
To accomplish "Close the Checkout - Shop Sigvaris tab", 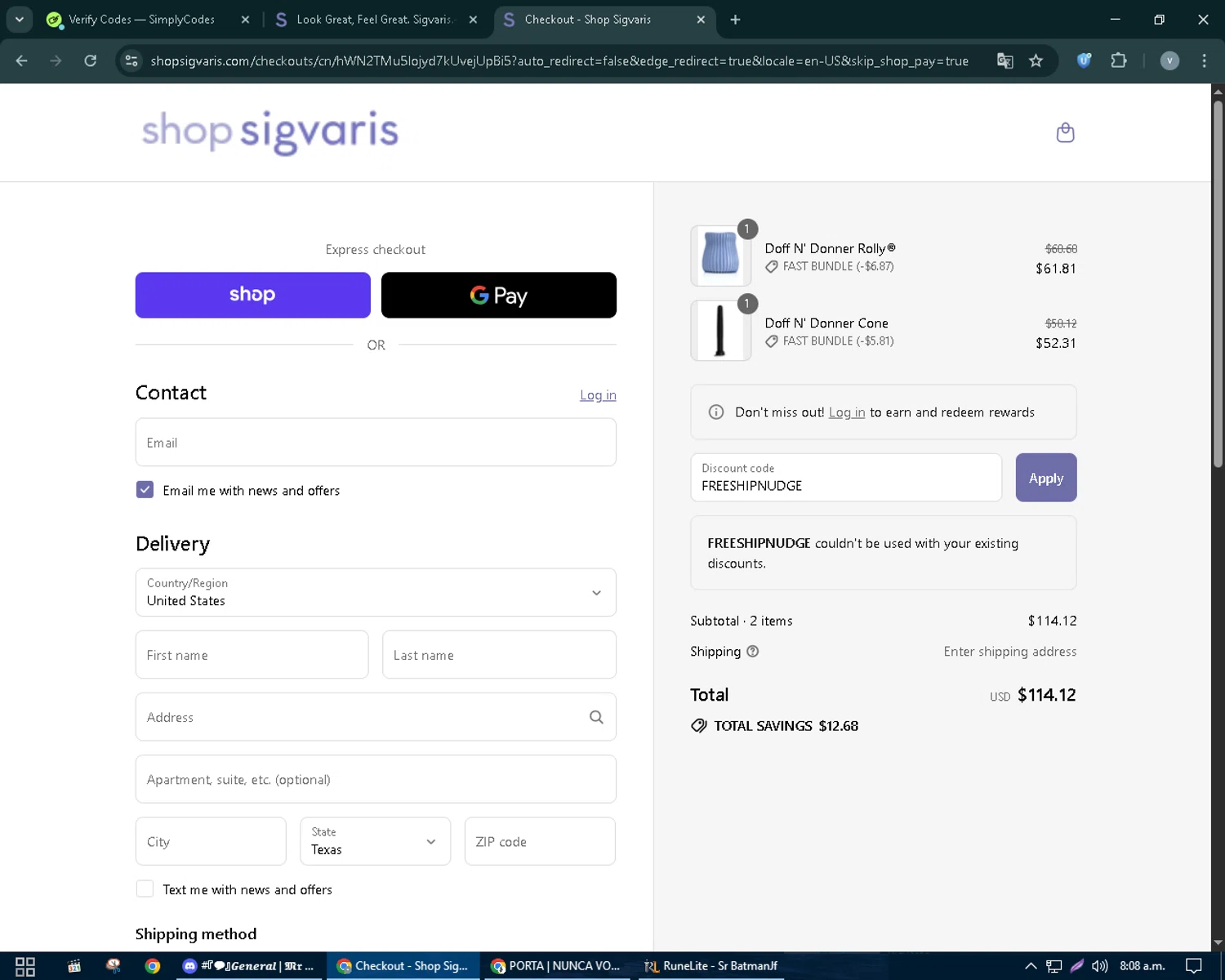I will click(x=701, y=20).
